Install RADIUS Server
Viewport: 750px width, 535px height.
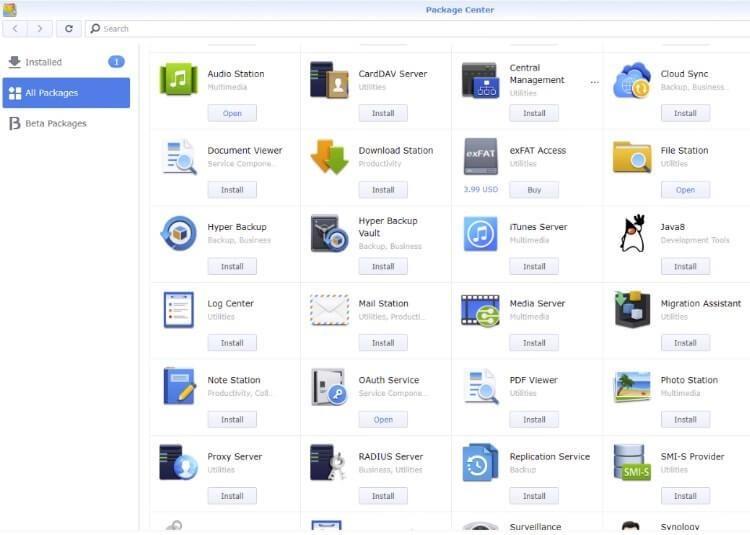pos(383,496)
